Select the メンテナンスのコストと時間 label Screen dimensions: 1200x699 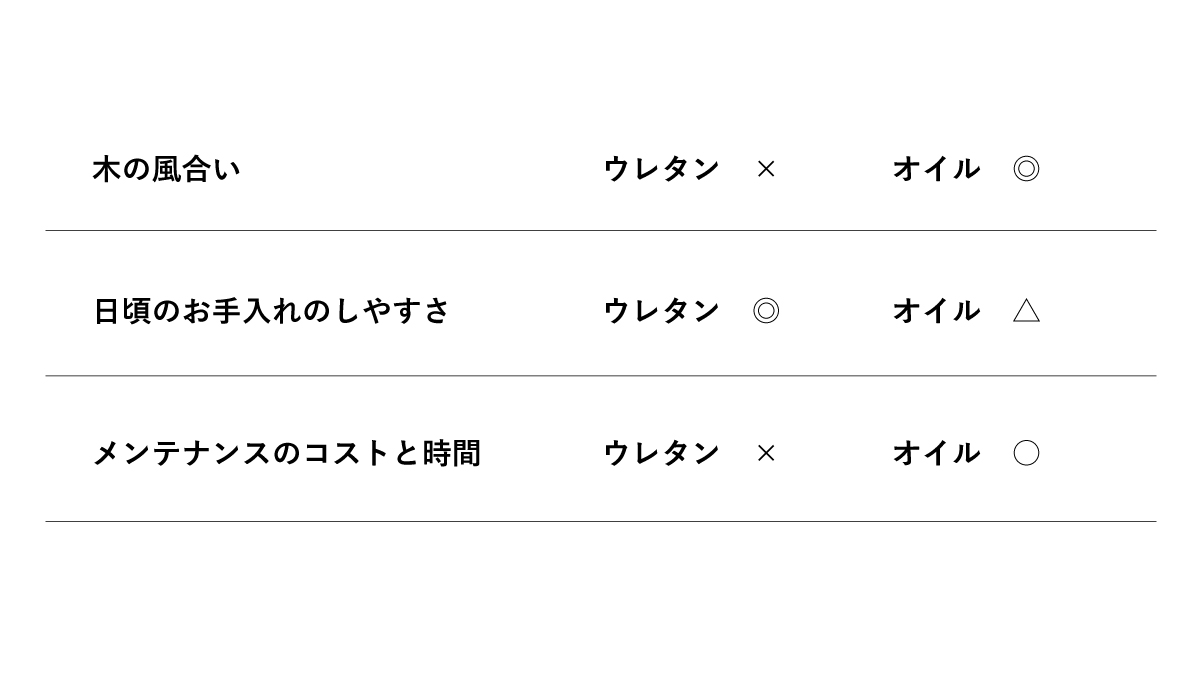[x=286, y=453]
